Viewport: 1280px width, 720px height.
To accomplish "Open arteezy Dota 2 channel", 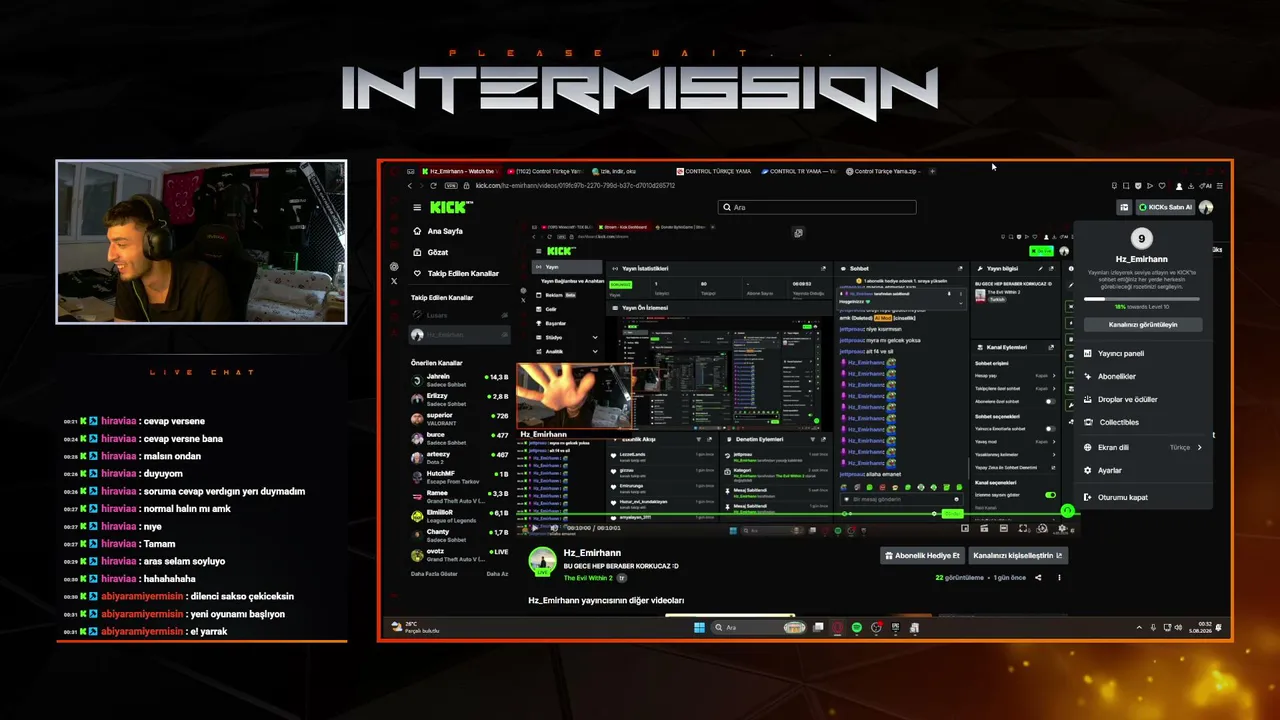I will (460, 457).
